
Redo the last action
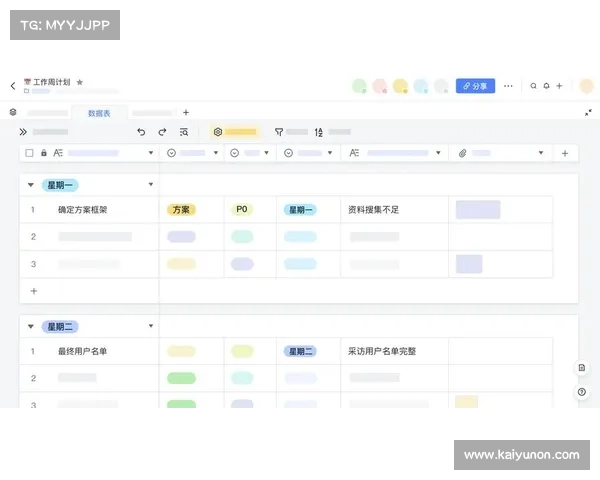(162, 132)
